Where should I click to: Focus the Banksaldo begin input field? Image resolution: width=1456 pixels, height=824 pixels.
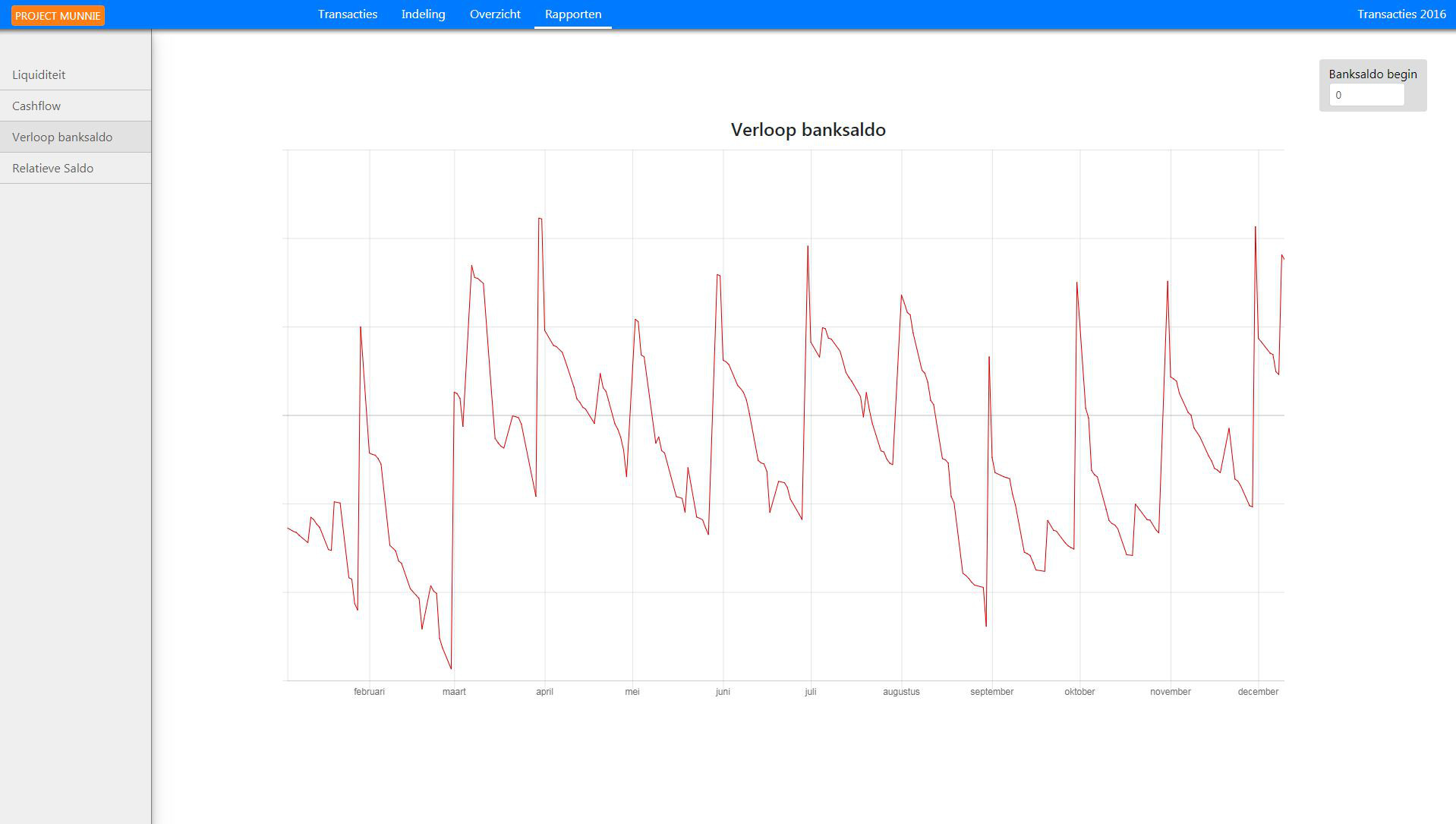click(1366, 95)
